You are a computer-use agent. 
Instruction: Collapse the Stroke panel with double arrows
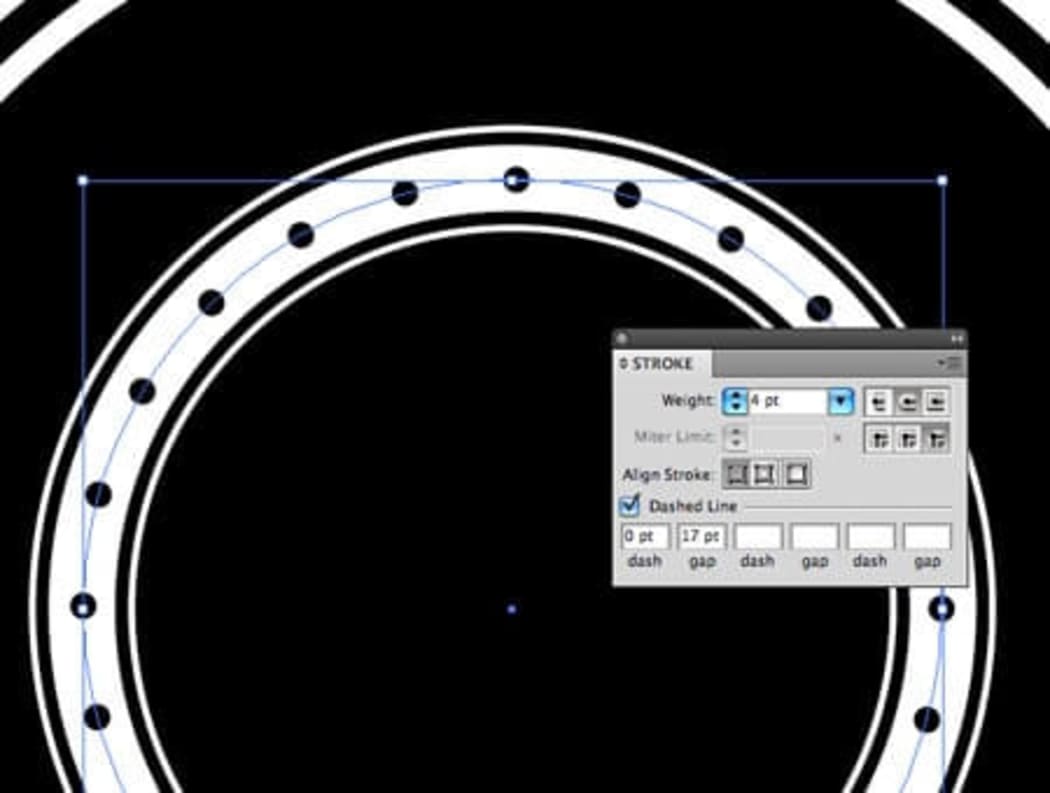click(956, 339)
